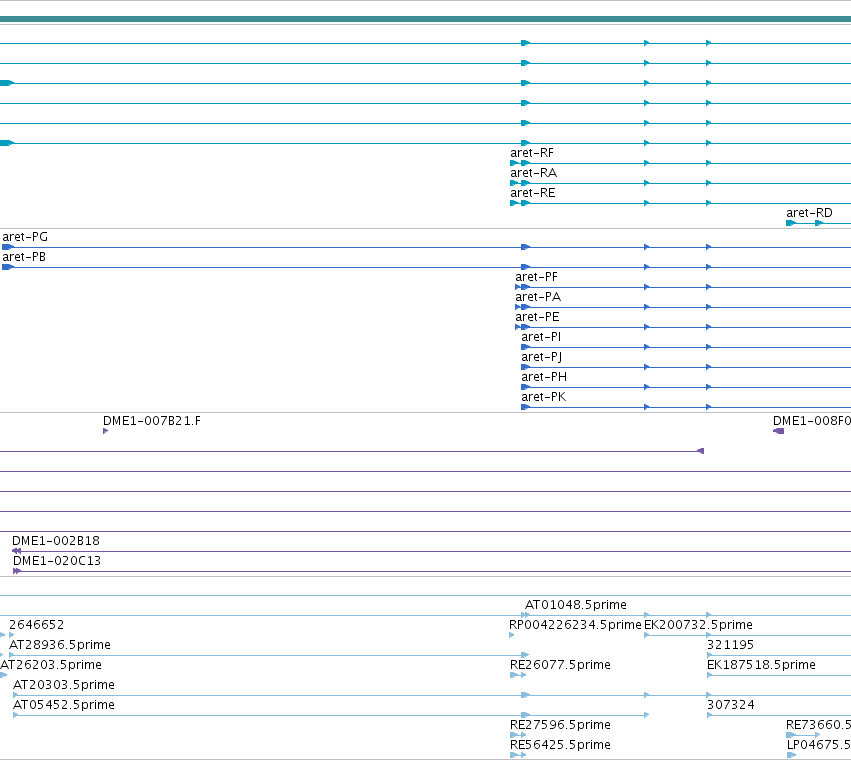Select the AT05452.5prime EST label
The height and width of the screenshot is (760, 851).
pos(63,706)
